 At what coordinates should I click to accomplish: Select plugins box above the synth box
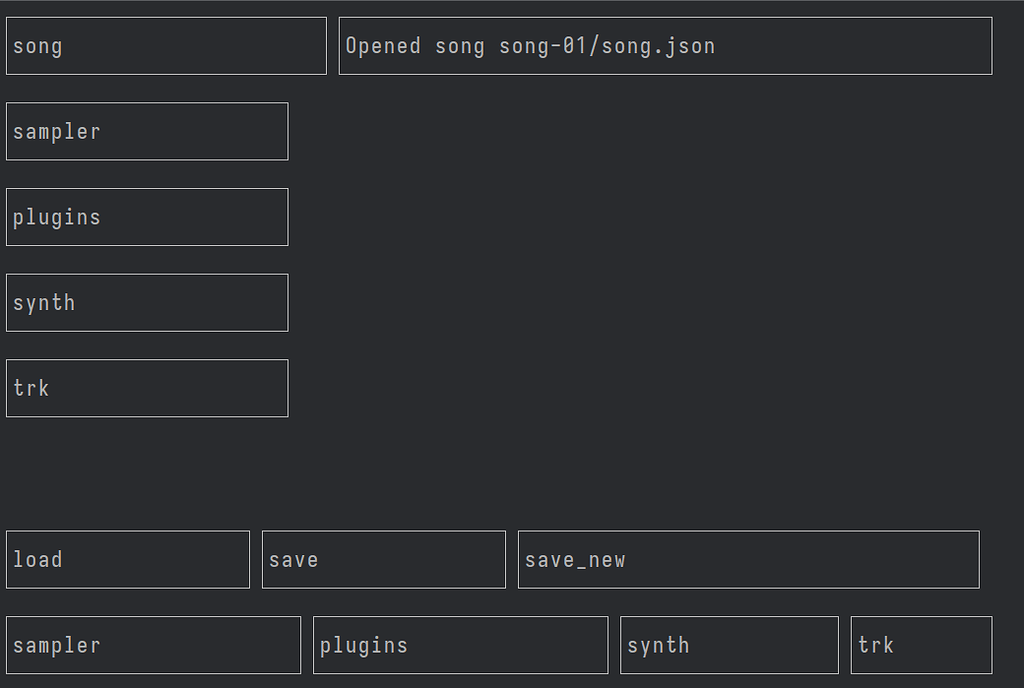pyautogui.click(x=147, y=217)
